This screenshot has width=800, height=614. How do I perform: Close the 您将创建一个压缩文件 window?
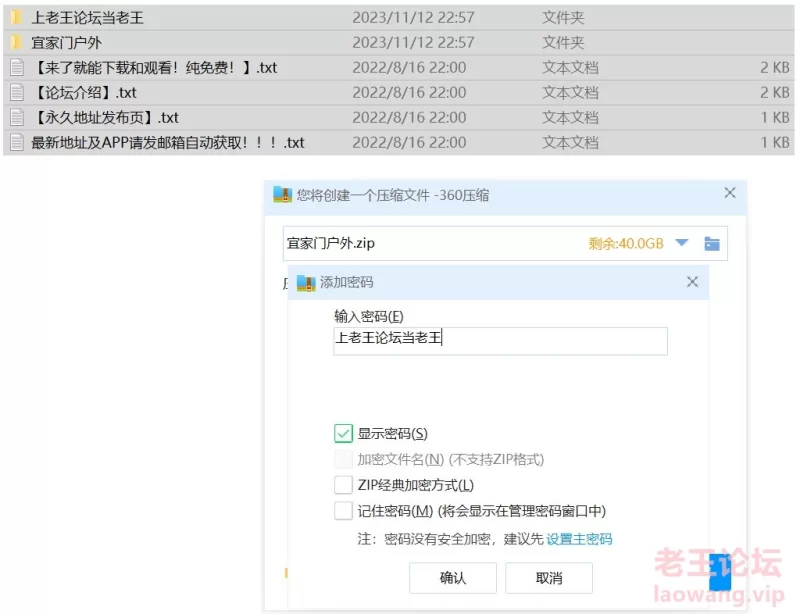point(730,193)
